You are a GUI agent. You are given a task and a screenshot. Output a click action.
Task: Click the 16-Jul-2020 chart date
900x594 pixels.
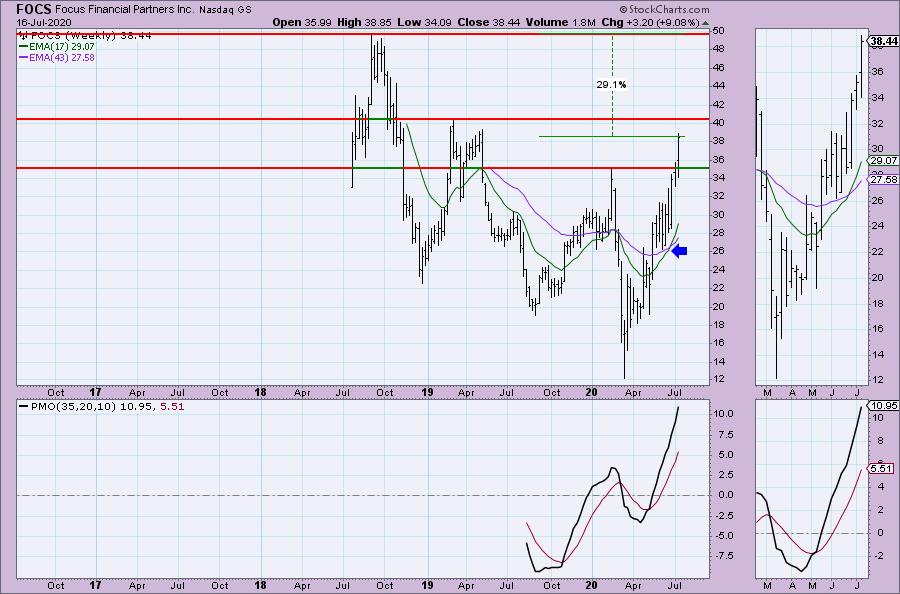point(44,22)
